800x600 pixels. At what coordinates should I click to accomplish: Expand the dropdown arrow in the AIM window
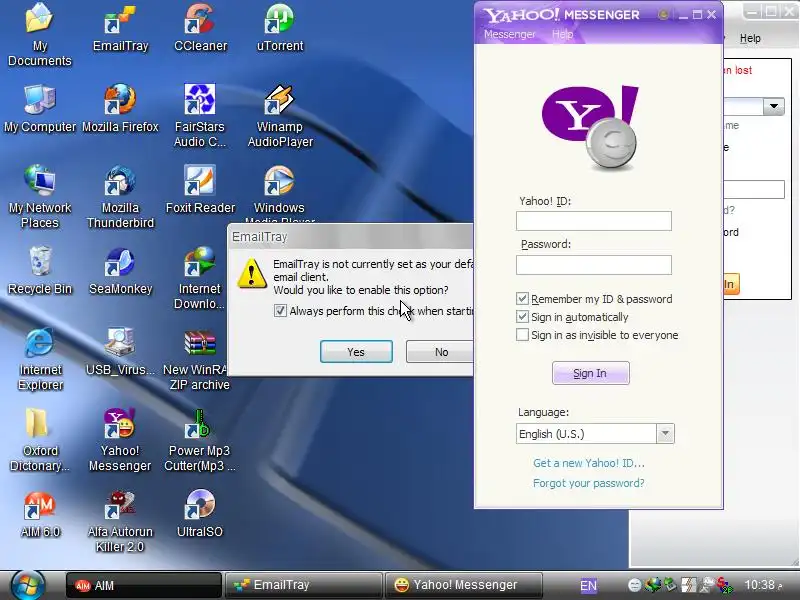773,106
